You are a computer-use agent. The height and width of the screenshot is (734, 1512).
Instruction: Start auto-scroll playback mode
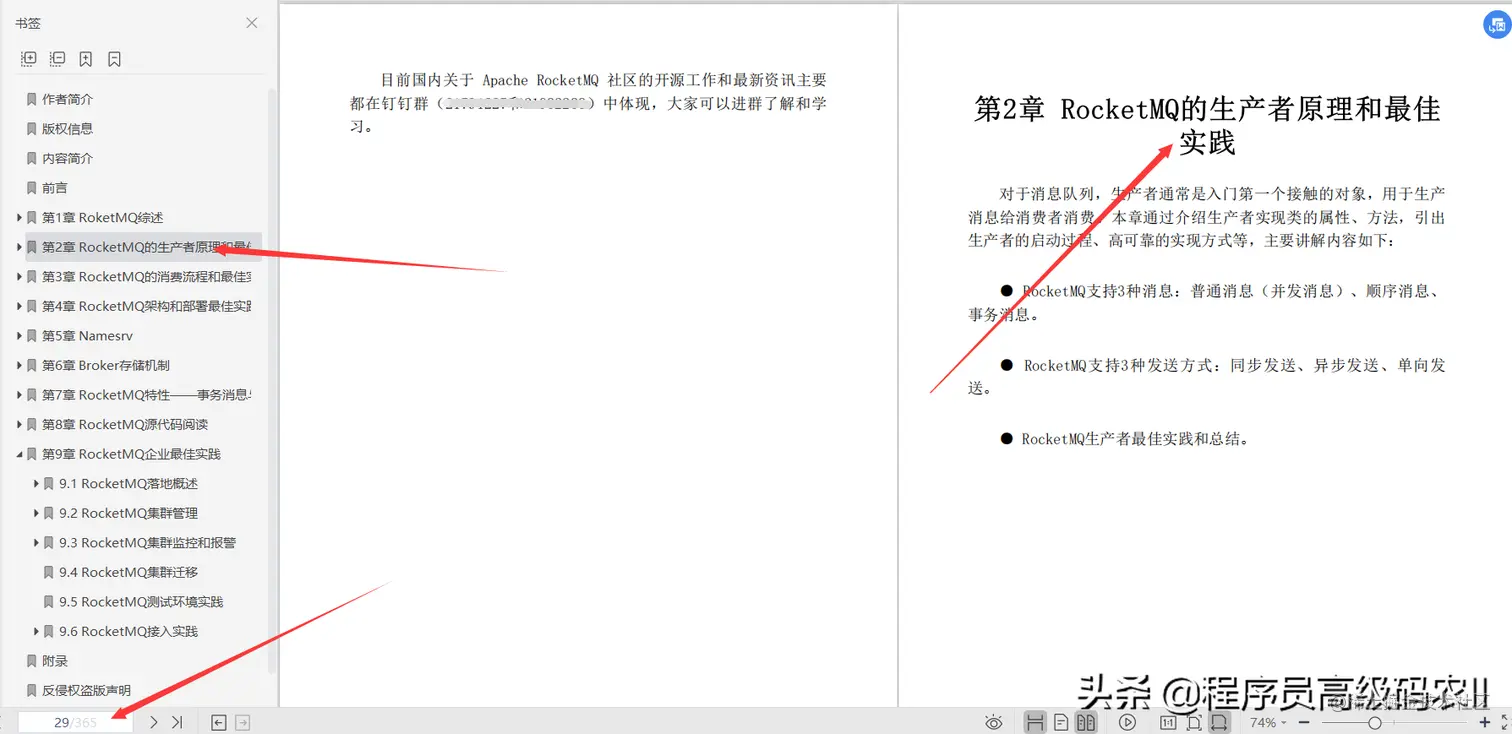1127,721
